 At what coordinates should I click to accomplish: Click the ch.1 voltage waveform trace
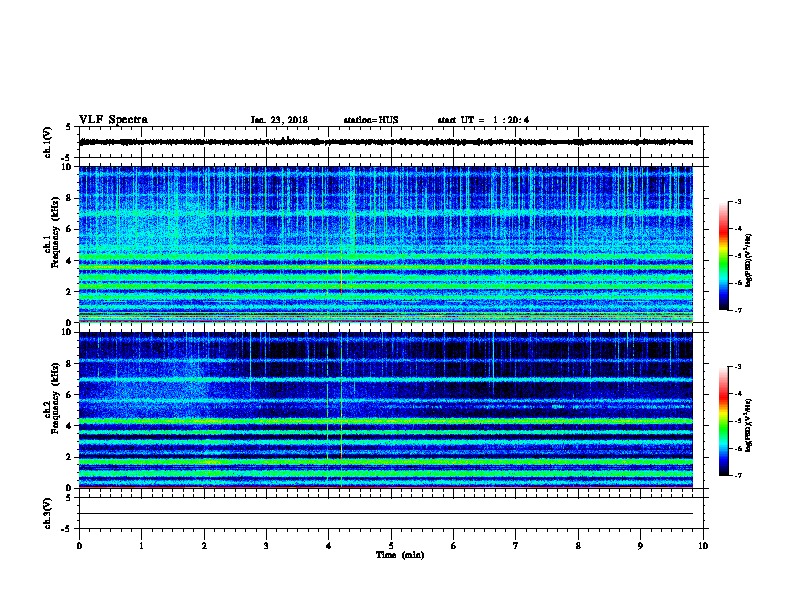386,142
